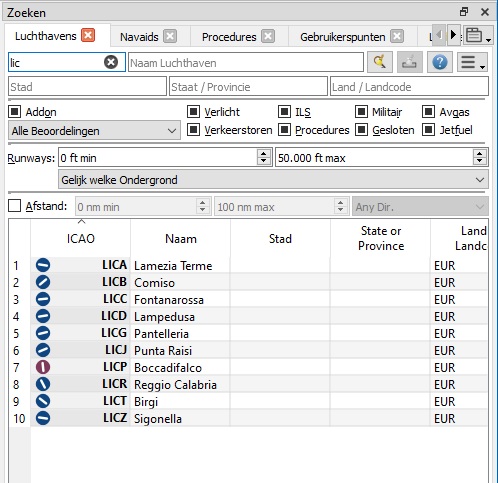Click the LICA Lamezia Terme airport icon
This screenshot has height=483, width=498.
[43, 265]
